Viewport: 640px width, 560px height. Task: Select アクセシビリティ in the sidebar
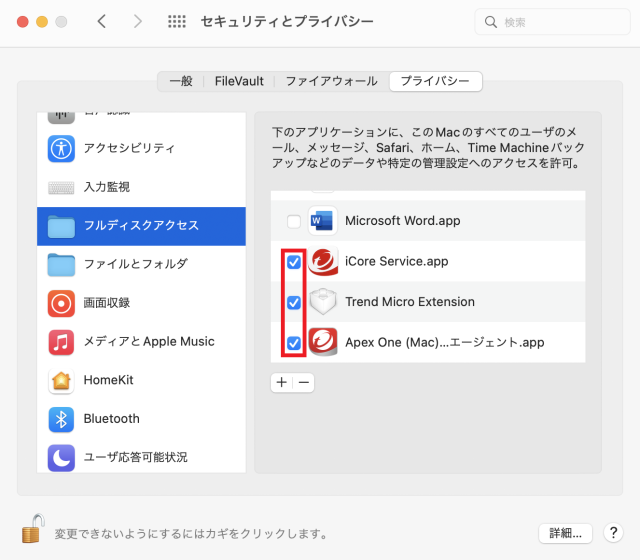[129, 148]
